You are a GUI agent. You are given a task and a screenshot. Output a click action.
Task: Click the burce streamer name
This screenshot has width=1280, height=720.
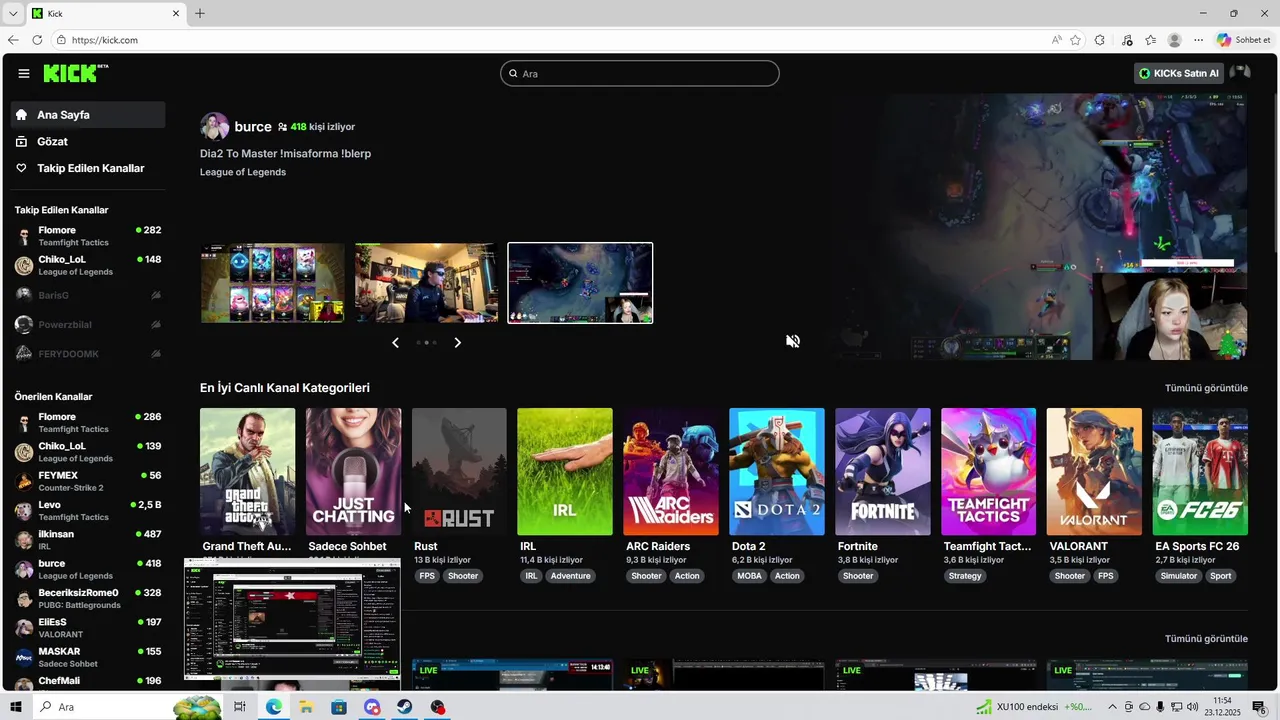(x=253, y=127)
